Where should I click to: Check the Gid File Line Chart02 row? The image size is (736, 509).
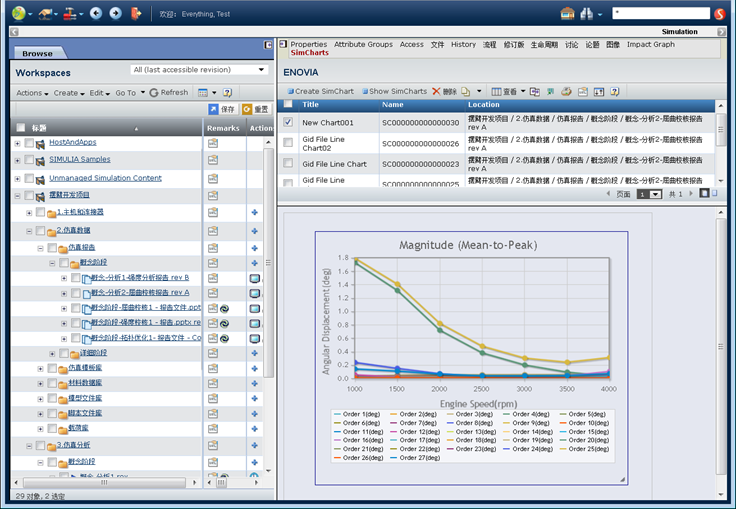[288, 143]
